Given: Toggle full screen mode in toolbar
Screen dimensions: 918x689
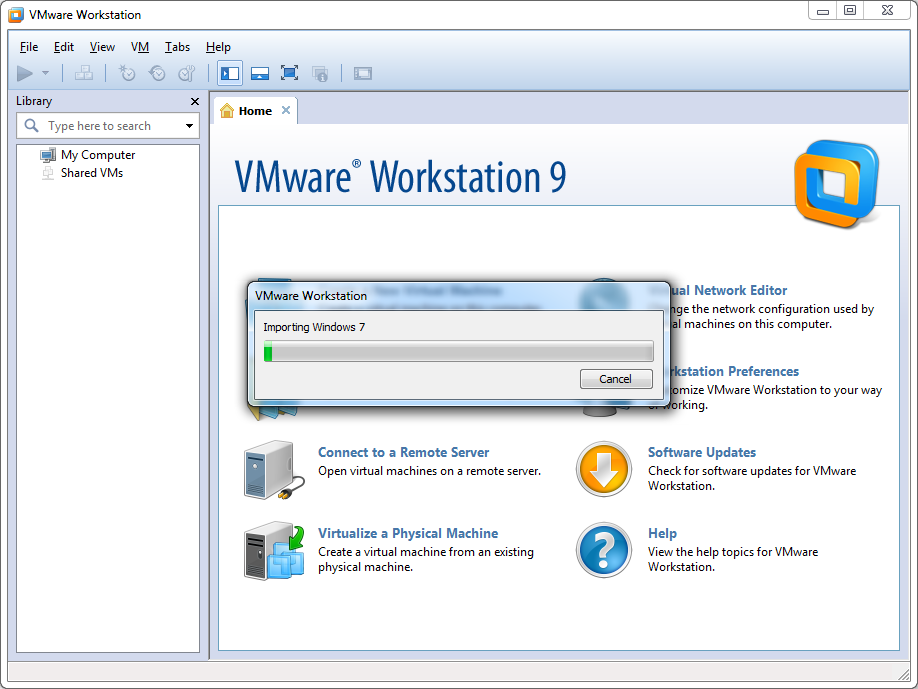Looking at the screenshot, I should click(x=289, y=73).
